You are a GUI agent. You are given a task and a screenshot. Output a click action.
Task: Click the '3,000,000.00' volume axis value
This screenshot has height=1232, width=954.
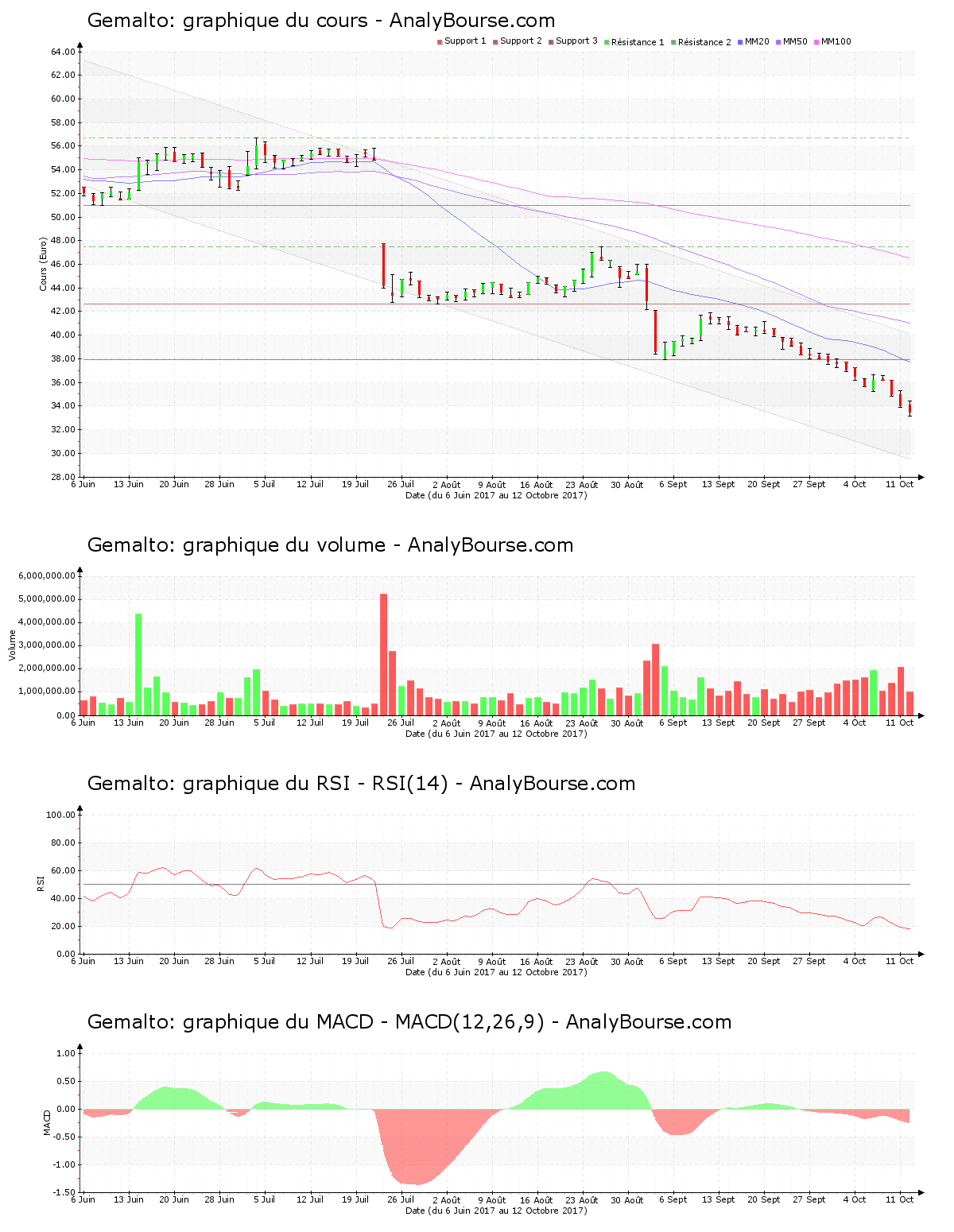pos(47,645)
